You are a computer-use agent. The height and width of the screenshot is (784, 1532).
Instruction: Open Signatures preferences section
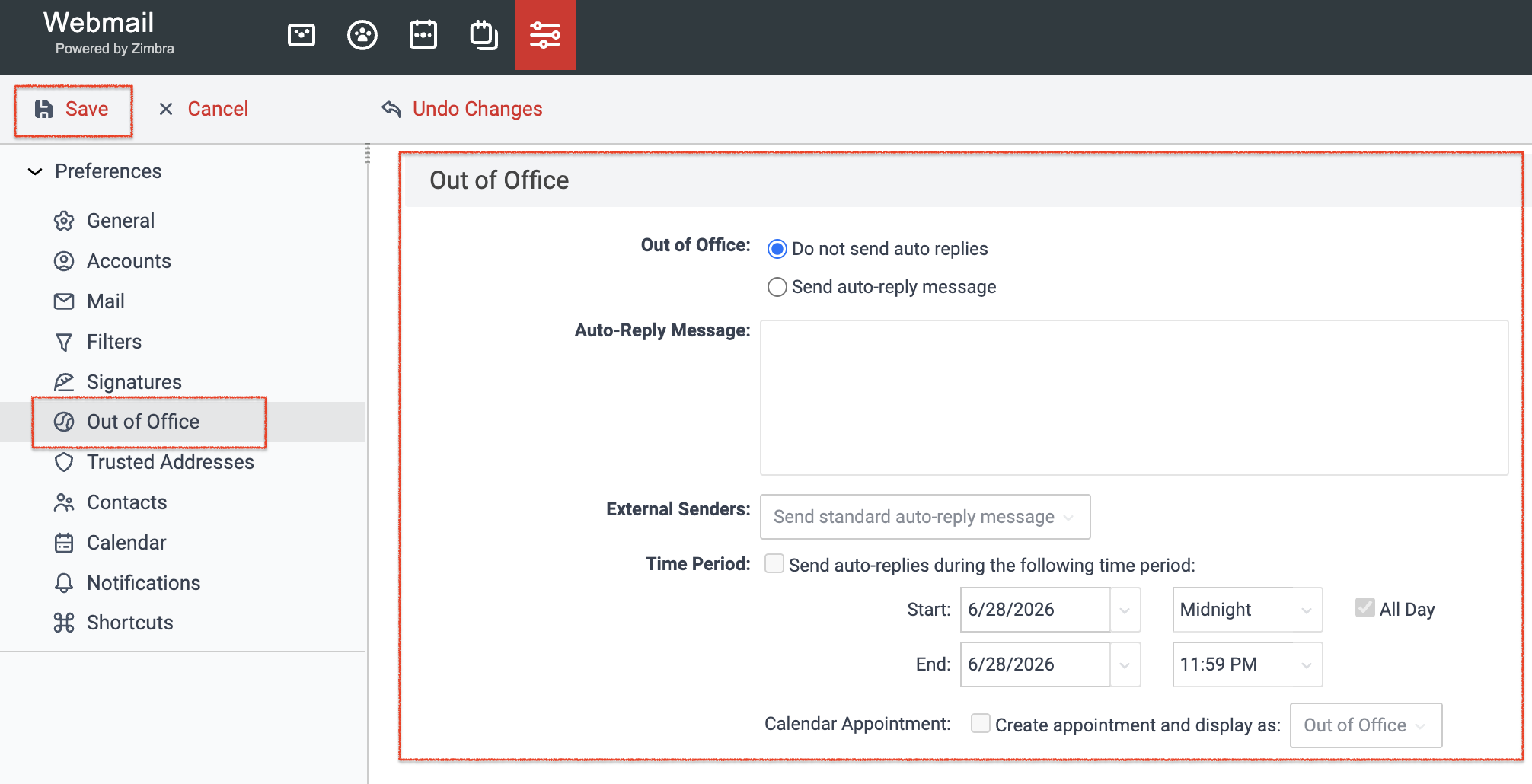(x=134, y=382)
